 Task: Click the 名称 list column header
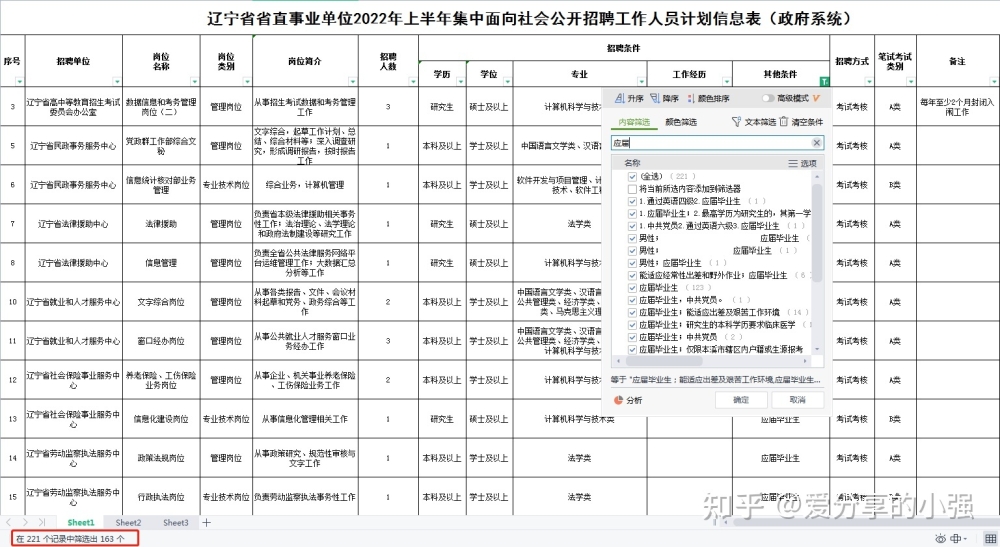[632, 163]
